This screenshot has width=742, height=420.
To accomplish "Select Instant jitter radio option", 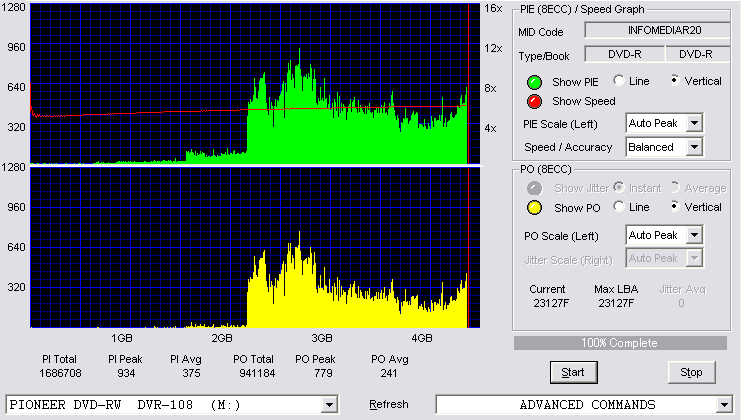I will click(x=618, y=187).
